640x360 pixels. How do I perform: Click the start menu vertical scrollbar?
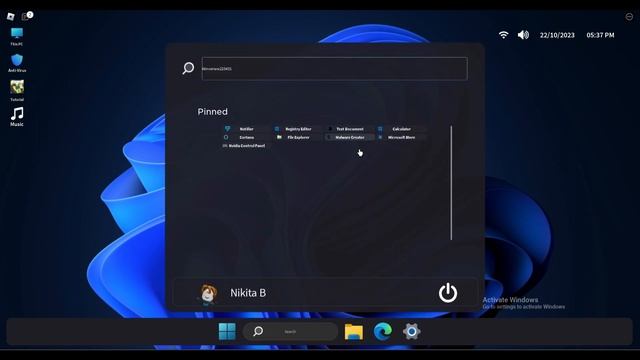point(451,183)
